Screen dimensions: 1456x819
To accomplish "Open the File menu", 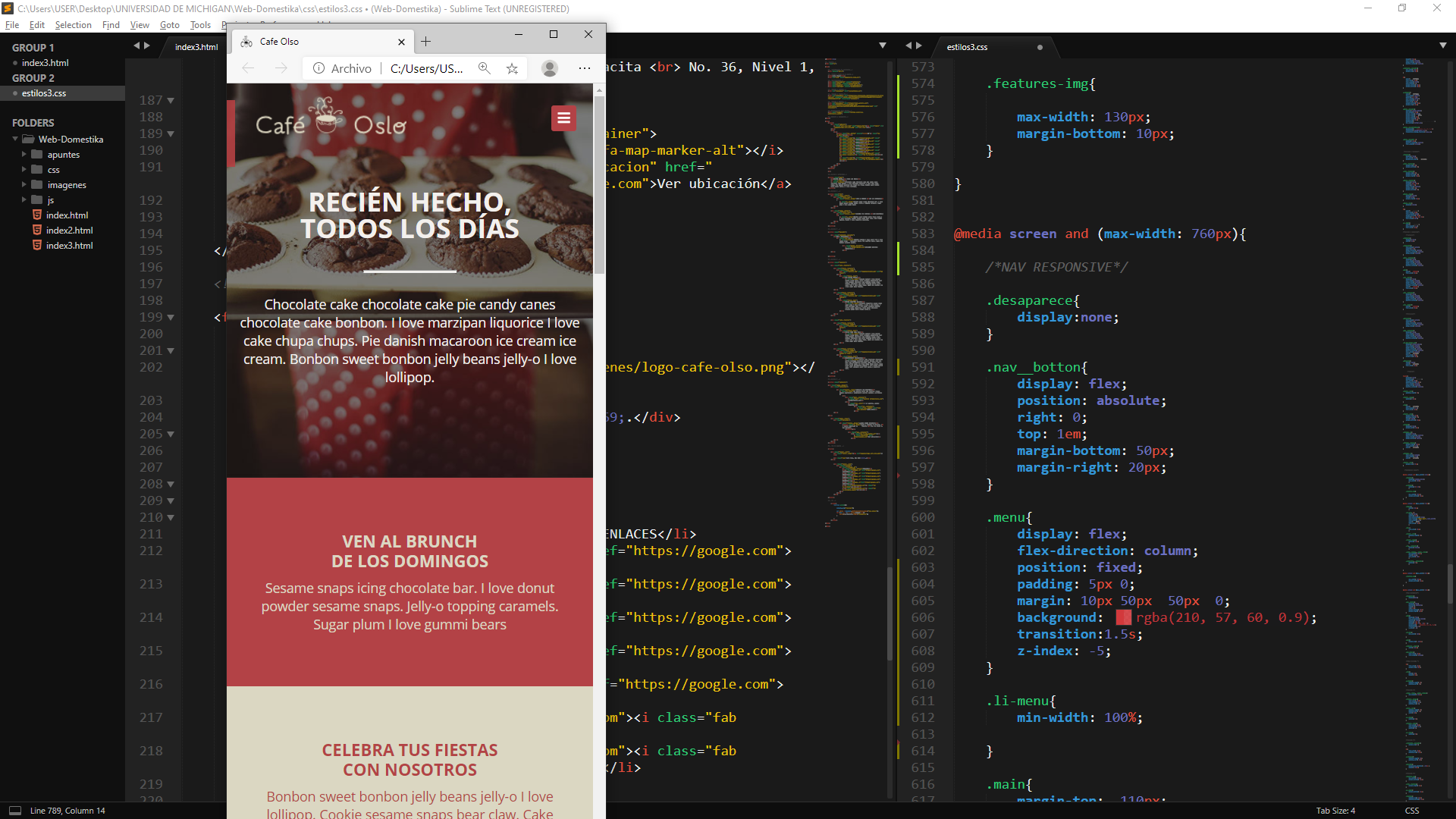I will [x=12, y=25].
